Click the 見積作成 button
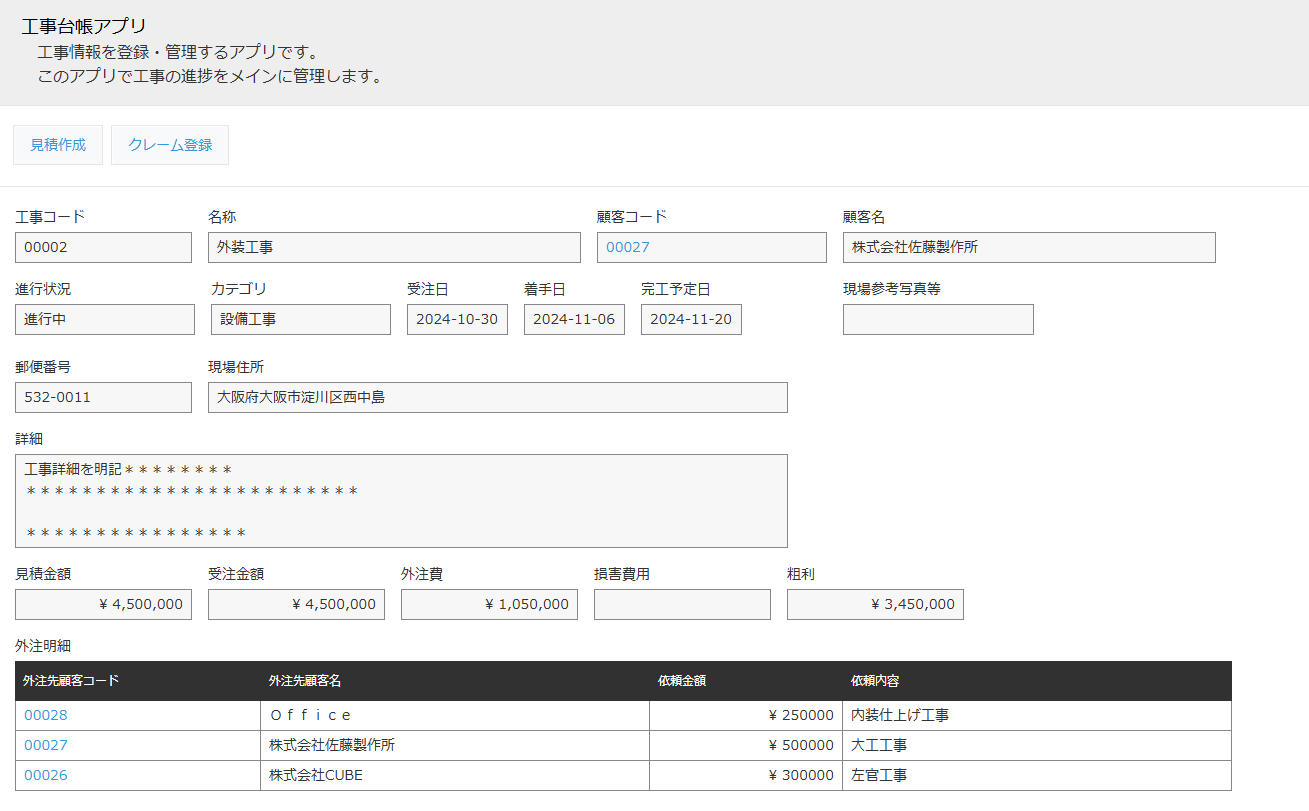The height and width of the screenshot is (811, 1309). 58,145
